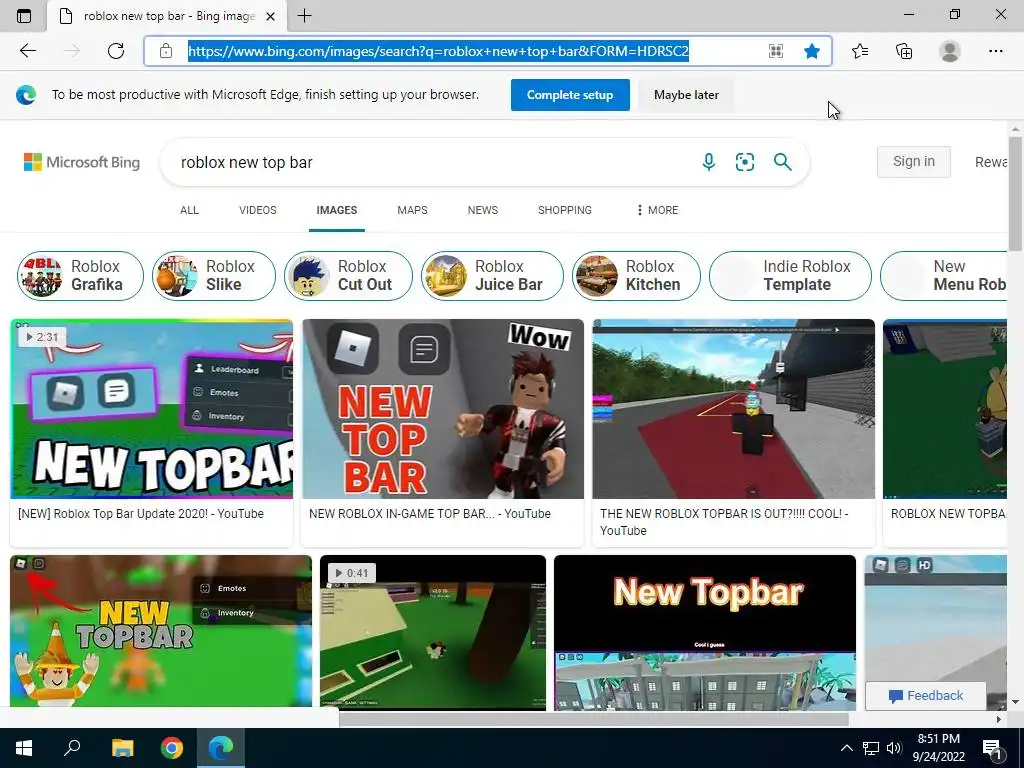Reload the page with the refresh icon
The height and width of the screenshot is (768, 1024).
[x=116, y=51]
